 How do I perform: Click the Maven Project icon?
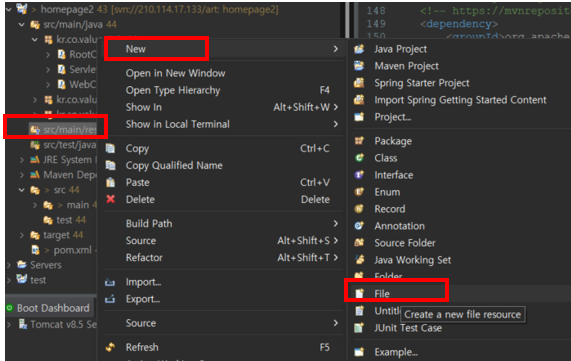359,66
